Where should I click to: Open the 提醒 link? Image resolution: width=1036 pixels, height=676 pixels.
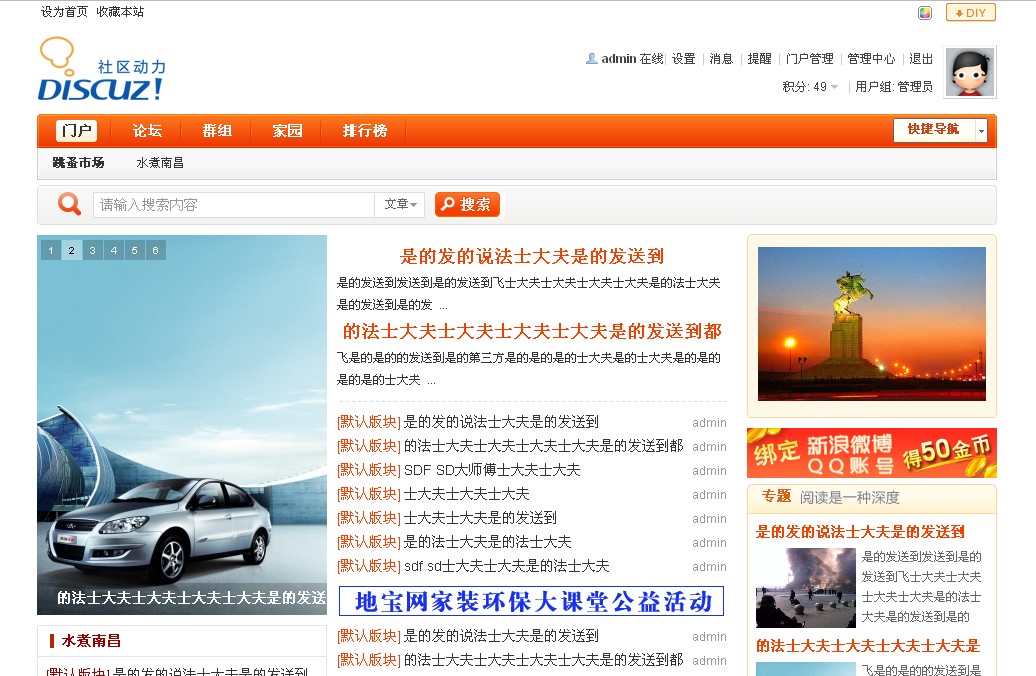760,59
